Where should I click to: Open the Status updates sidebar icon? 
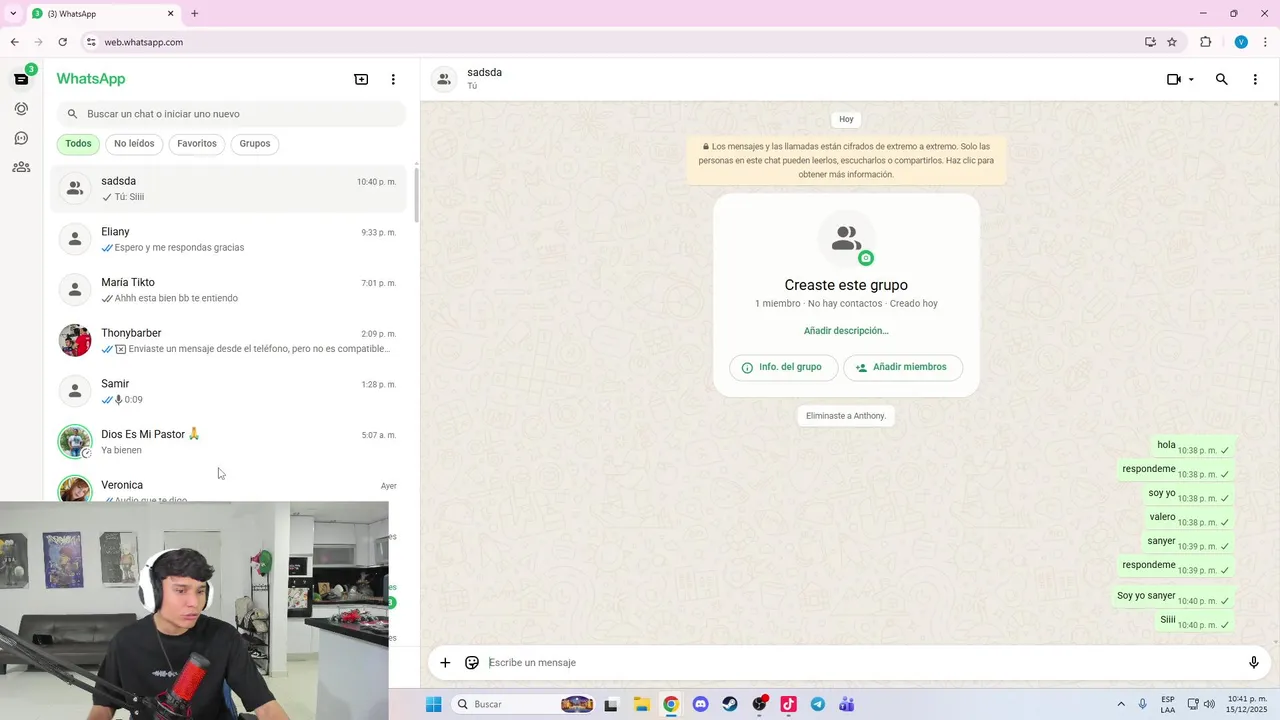[x=21, y=108]
